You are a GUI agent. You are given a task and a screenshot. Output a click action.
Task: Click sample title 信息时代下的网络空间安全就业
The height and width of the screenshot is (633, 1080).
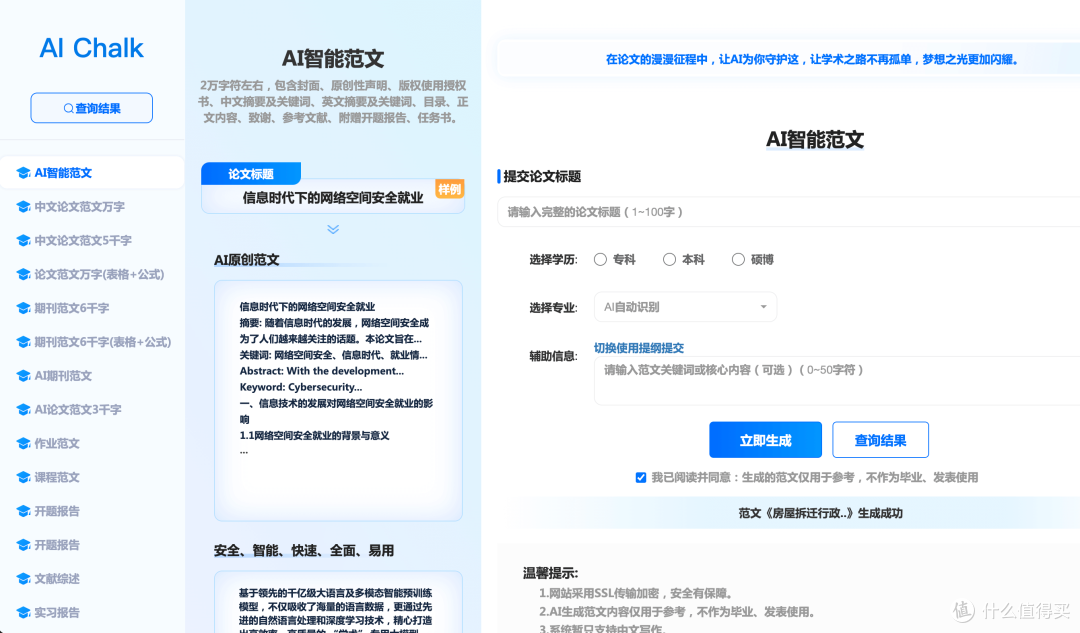[333, 198]
